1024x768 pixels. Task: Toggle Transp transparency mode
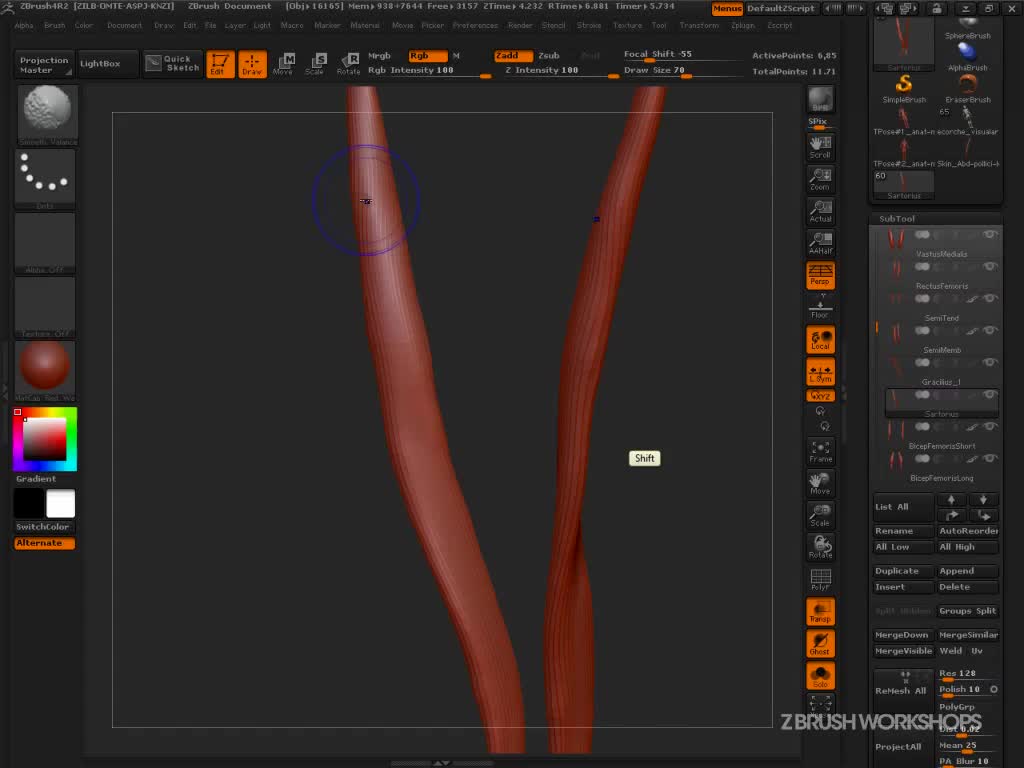tap(820, 611)
